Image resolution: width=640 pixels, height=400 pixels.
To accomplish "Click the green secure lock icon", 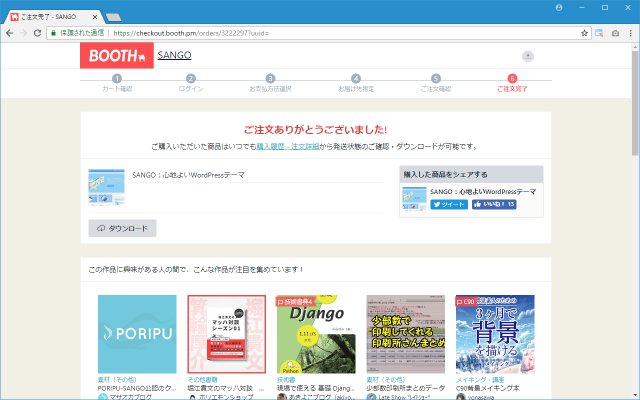I will click(x=53, y=33).
